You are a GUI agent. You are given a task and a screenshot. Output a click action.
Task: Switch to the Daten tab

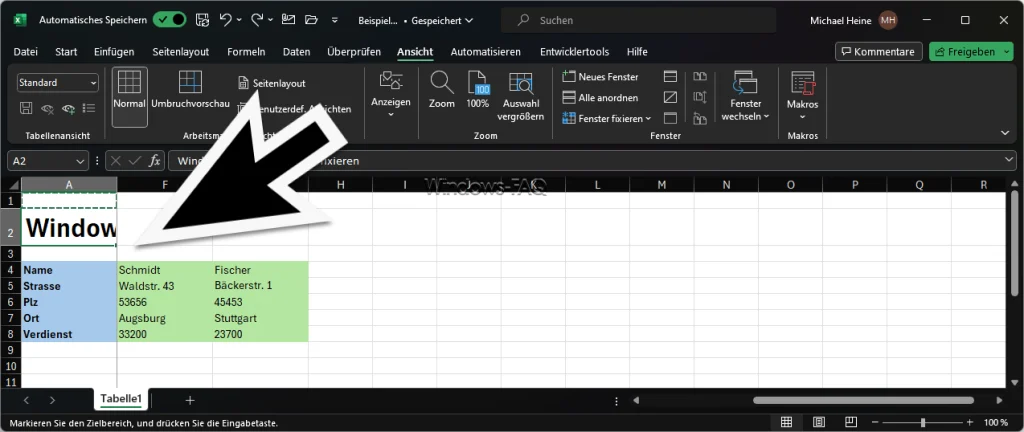point(296,52)
